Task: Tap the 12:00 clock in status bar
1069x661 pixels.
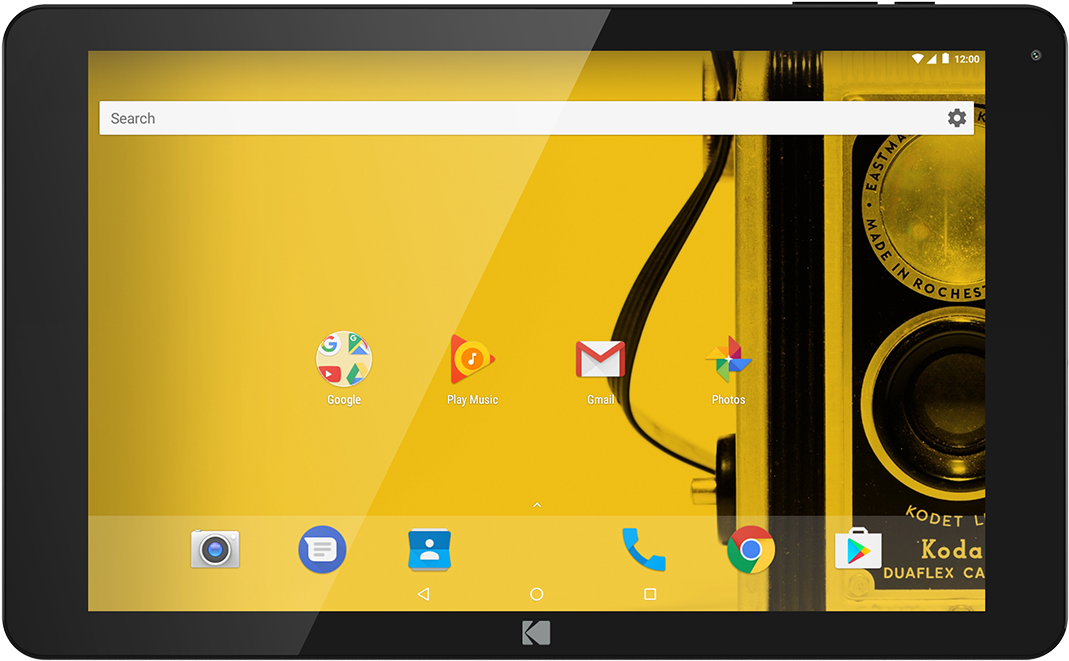Action: pos(967,59)
